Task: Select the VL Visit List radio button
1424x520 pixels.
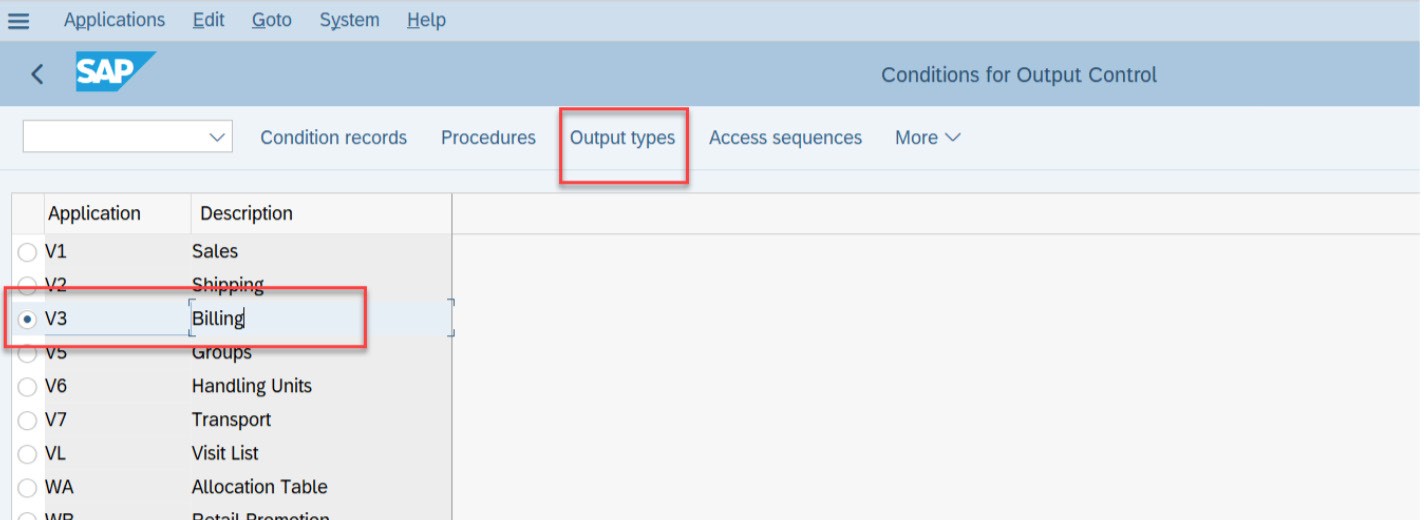Action: (x=27, y=455)
